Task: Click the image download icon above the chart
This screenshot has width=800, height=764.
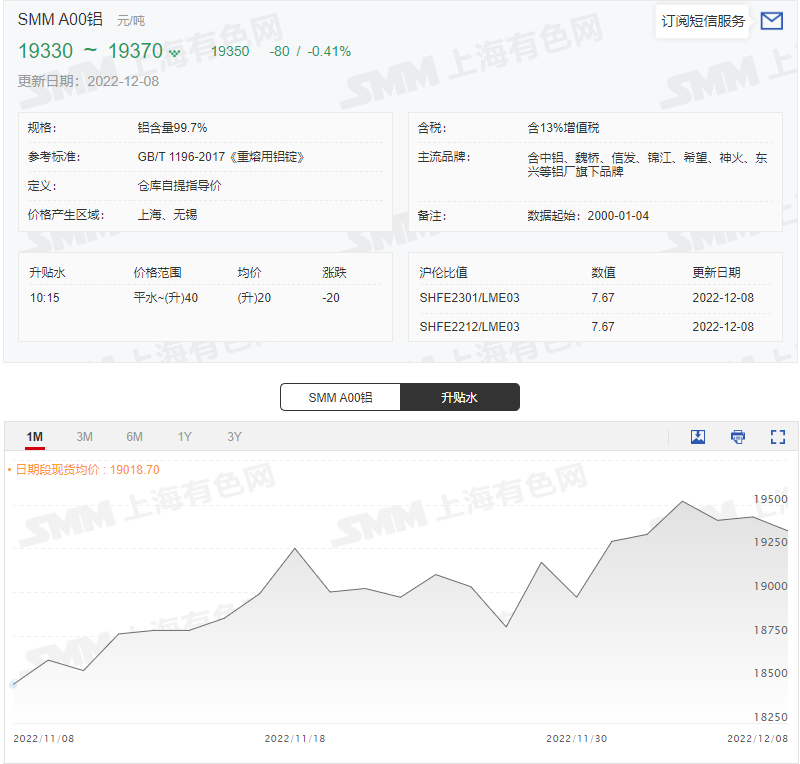Action: tap(697, 437)
